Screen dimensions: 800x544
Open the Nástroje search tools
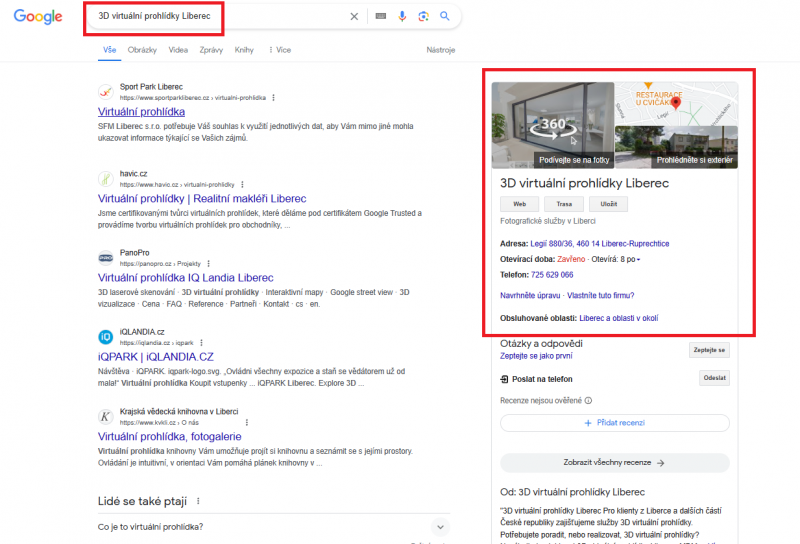[441, 50]
